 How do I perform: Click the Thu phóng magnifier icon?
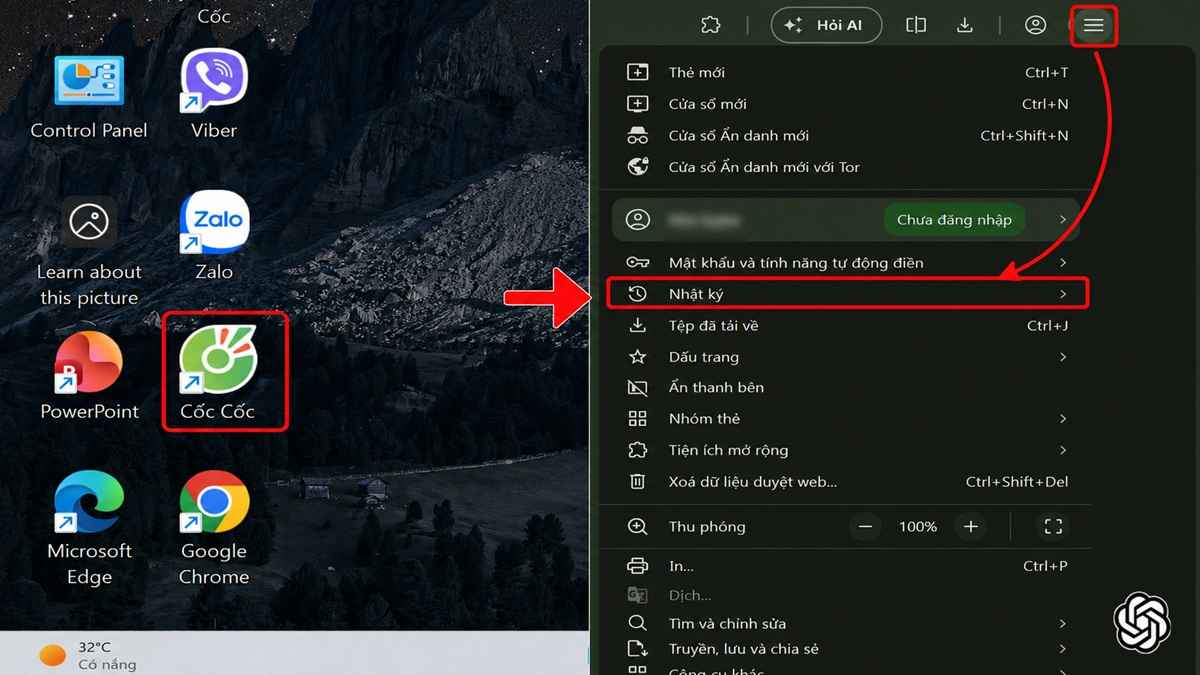tap(637, 526)
